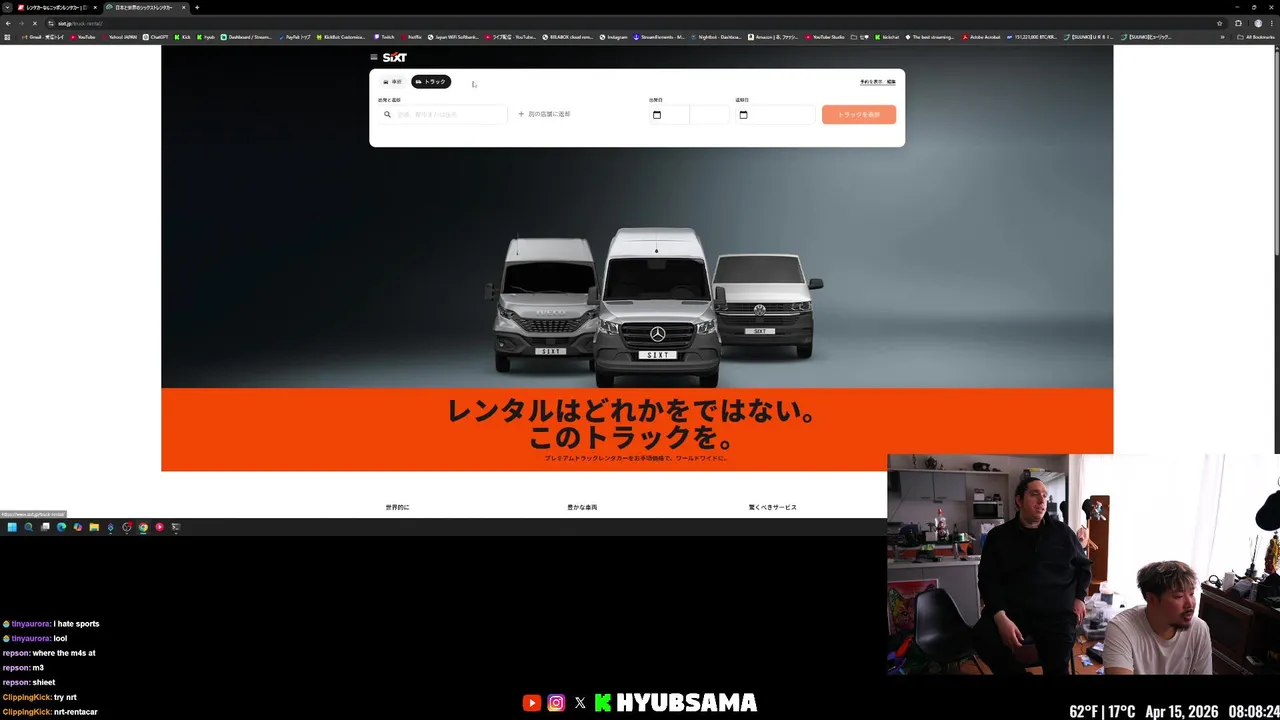This screenshot has height=720, width=1280.
Task: Open the Instagram bookmark
Action: pyautogui.click(x=614, y=37)
